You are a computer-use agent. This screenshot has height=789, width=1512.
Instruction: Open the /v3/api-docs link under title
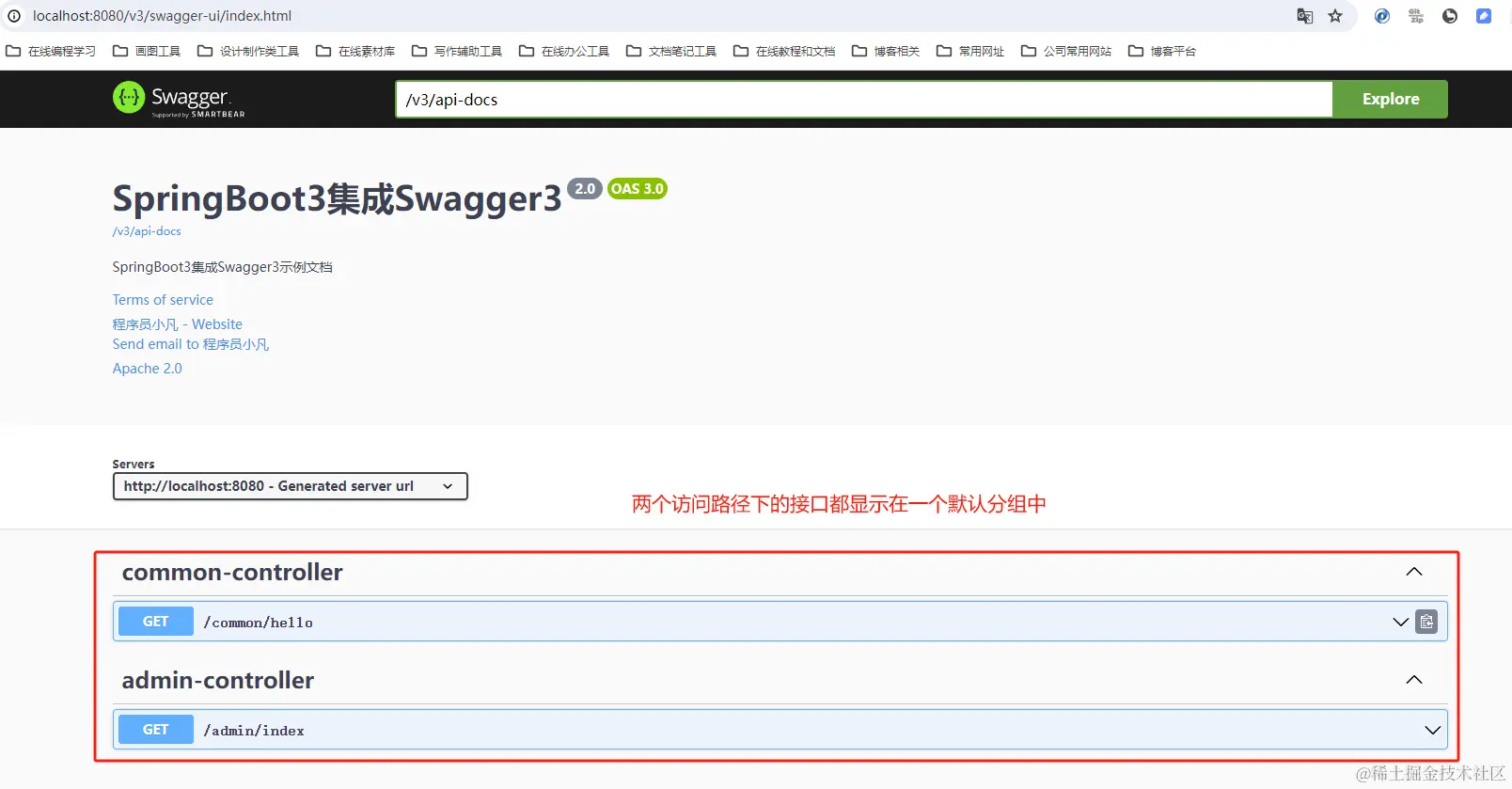coord(147,231)
